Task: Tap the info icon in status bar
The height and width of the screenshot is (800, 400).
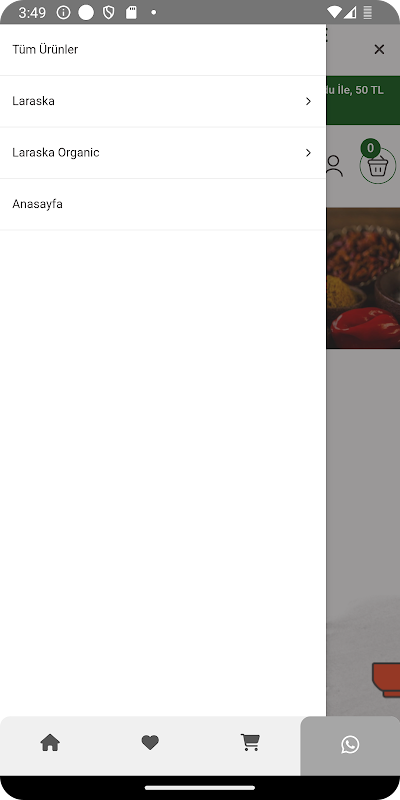Action: point(63,13)
